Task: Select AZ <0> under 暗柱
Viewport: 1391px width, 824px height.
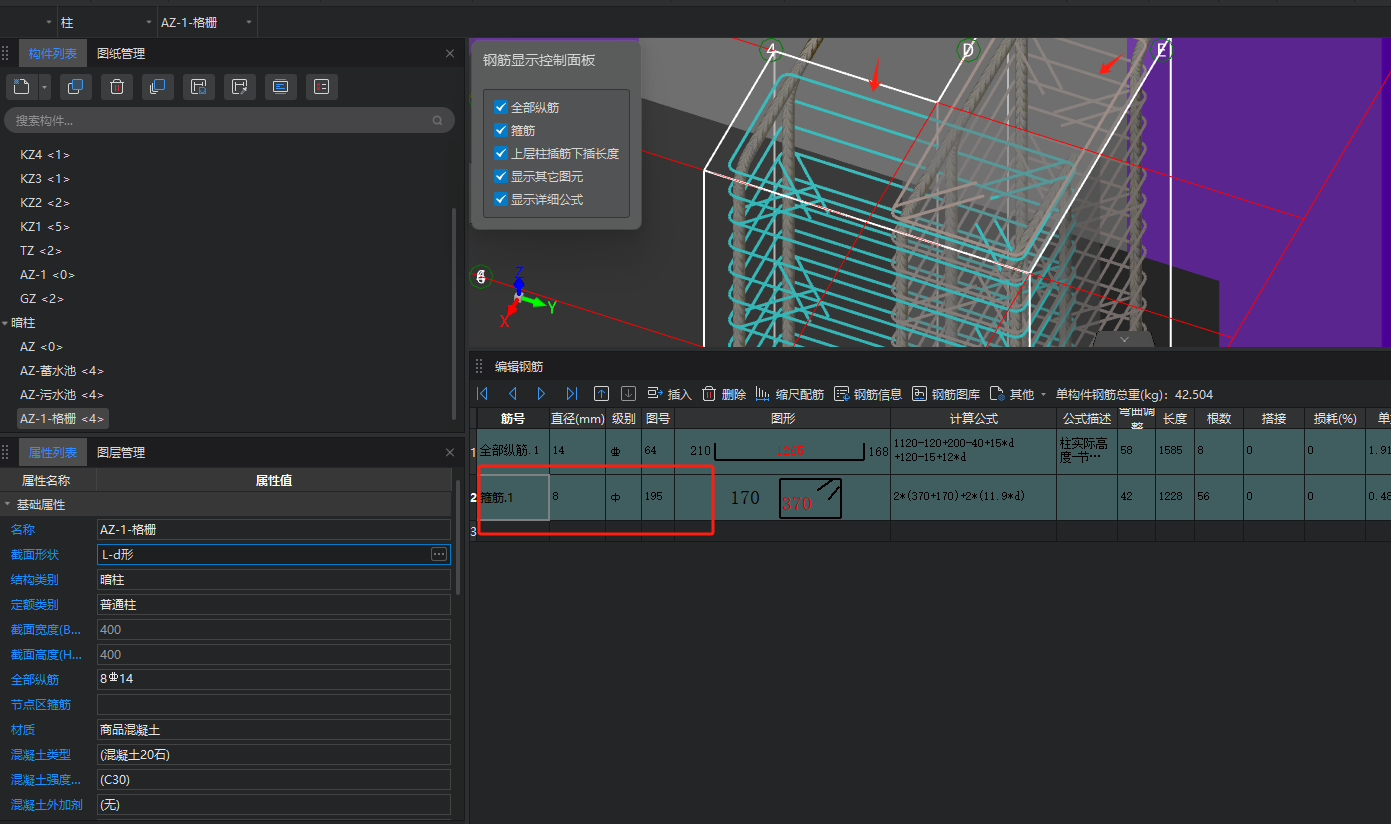Action: tap(41, 347)
